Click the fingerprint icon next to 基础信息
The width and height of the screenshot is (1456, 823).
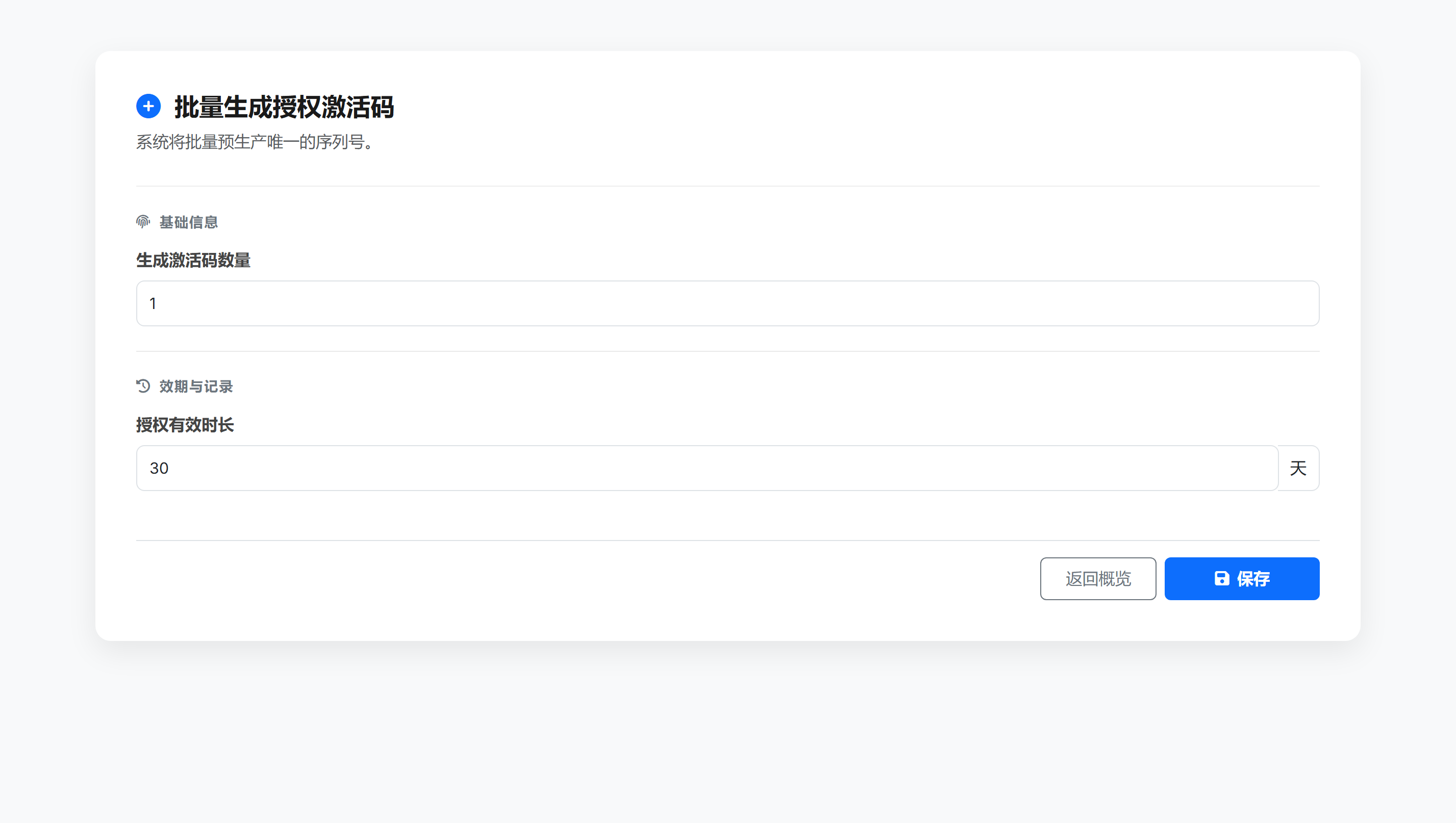tap(143, 222)
